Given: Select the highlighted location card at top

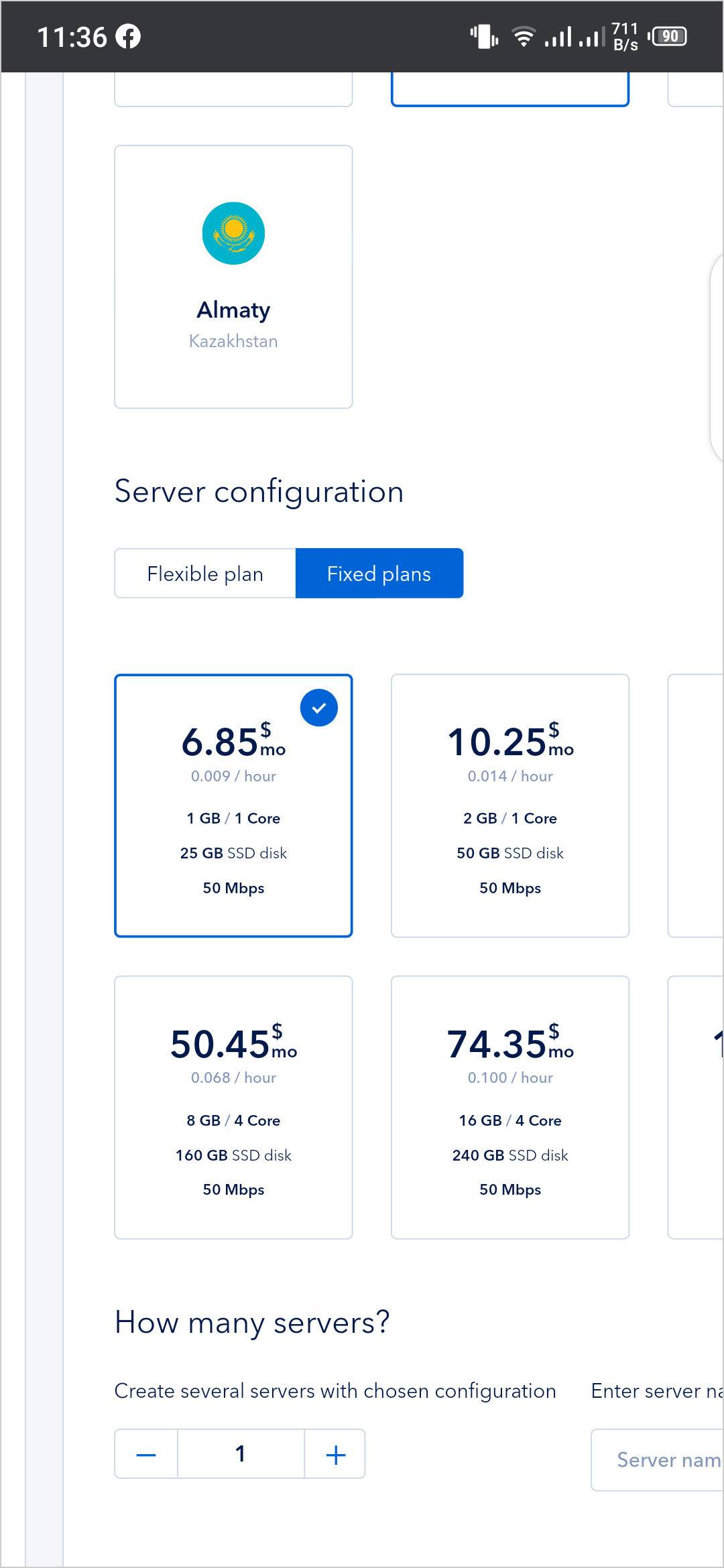Looking at the screenshot, I should [x=509, y=90].
